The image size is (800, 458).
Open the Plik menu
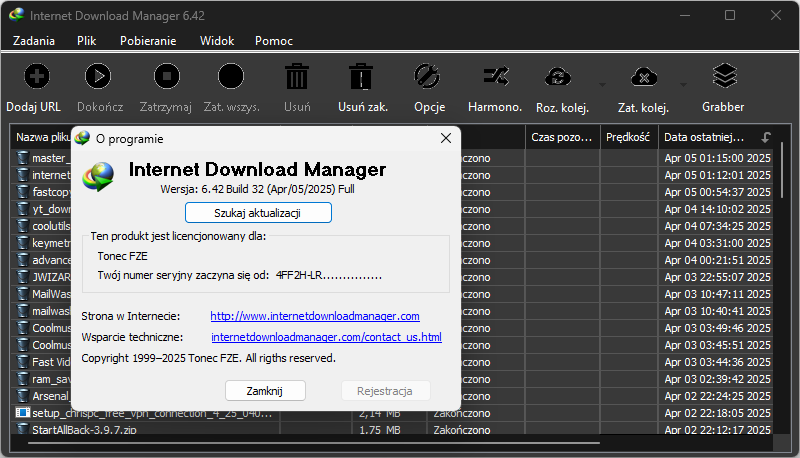coord(86,41)
